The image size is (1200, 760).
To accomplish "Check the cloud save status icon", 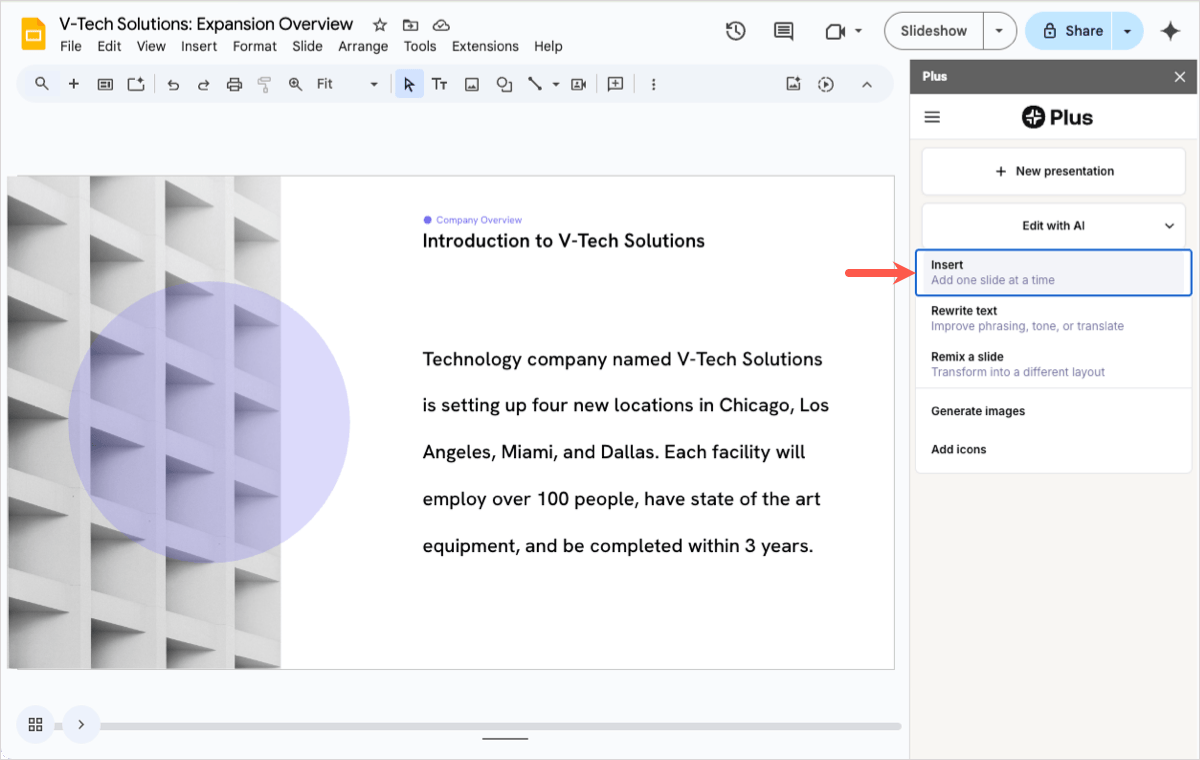I will point(441,25).
